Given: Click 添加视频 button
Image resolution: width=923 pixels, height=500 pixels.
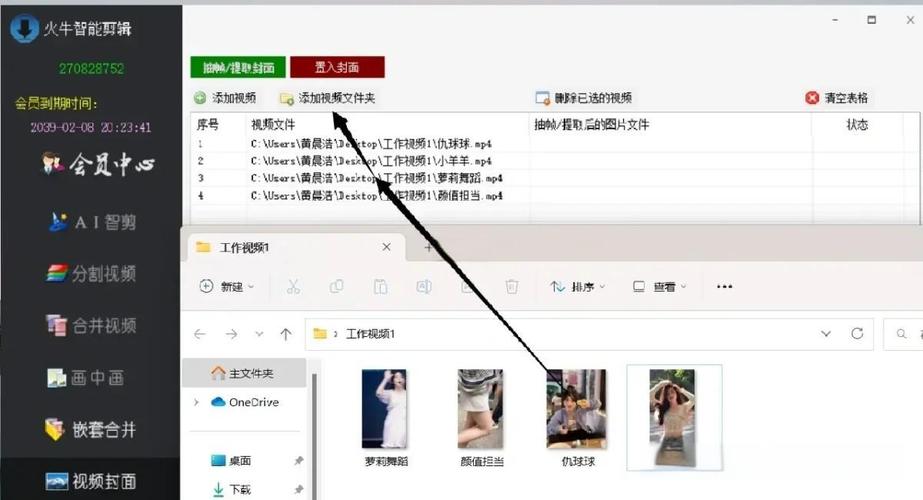Looking at the screenshot, I should [x=225, y=98].
